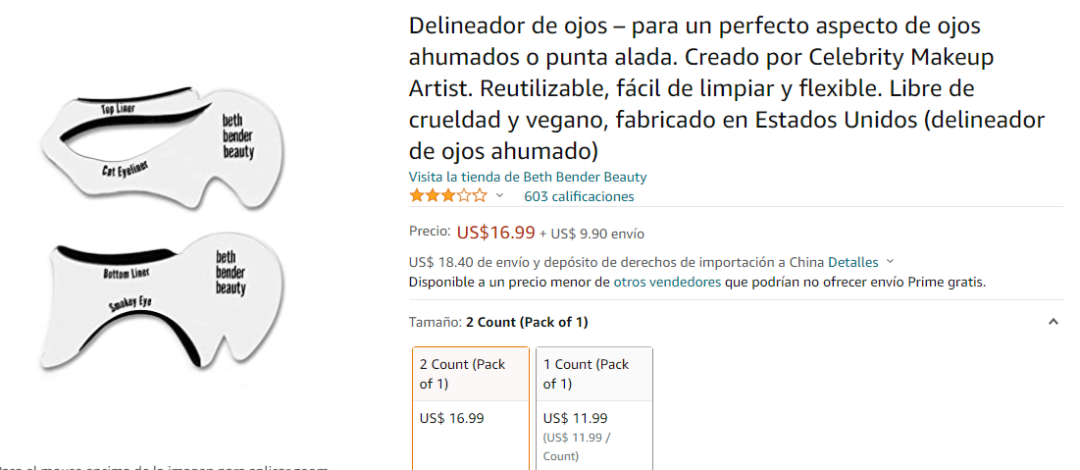Image resolution: width=1080 pixels, height=470 pixels.
Task: Expand the chevron next to Detalles
Action: point(890,262)
